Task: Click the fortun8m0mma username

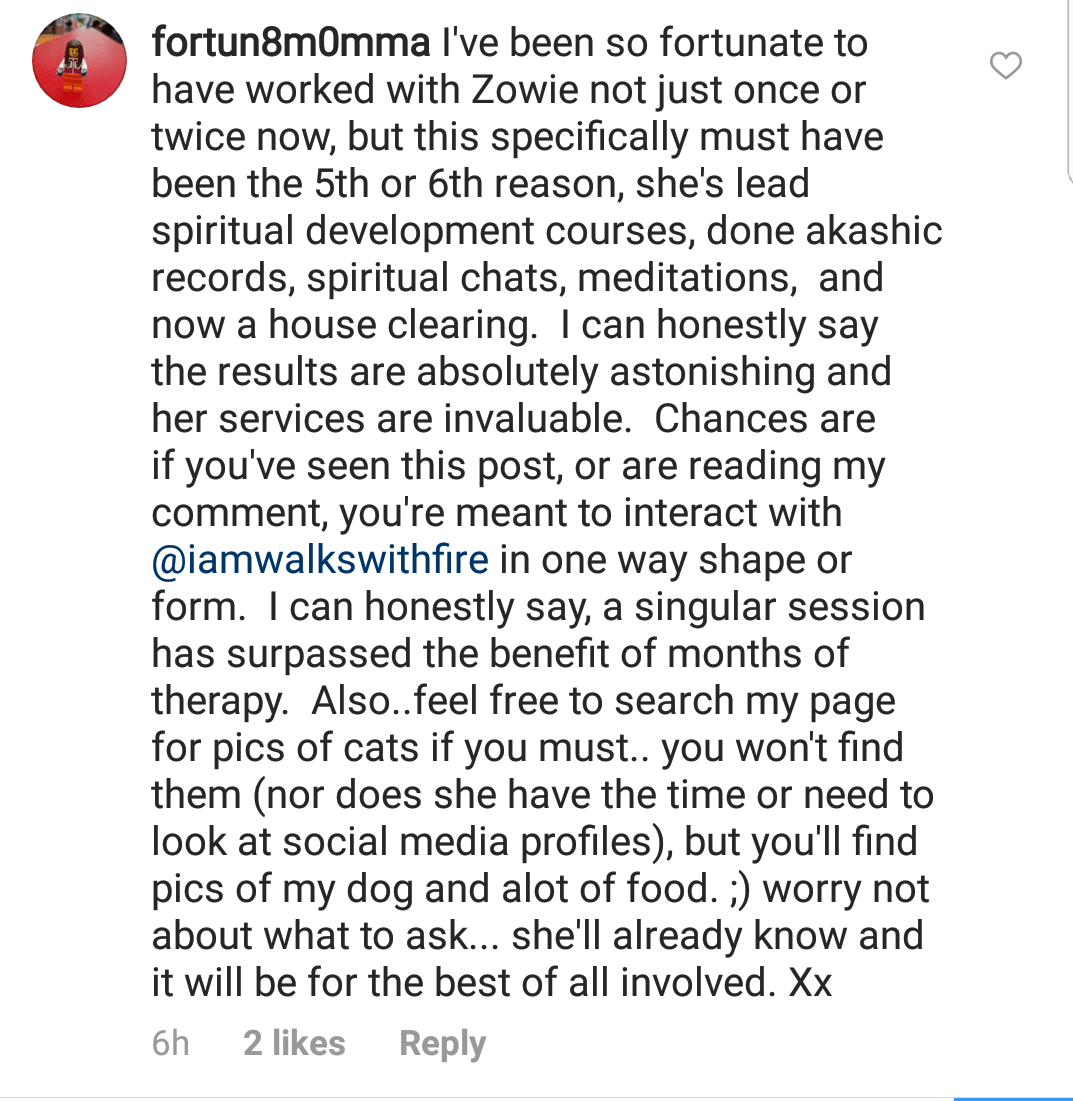Action: 296,43
